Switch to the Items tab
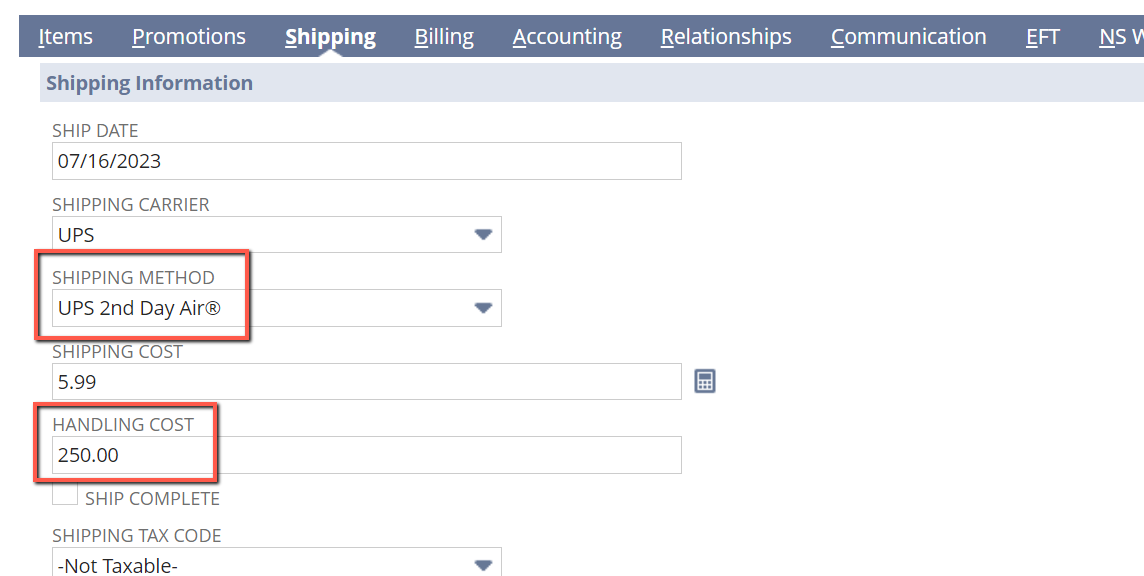This screenshot has width=1144, height=576. pos(64,36)
